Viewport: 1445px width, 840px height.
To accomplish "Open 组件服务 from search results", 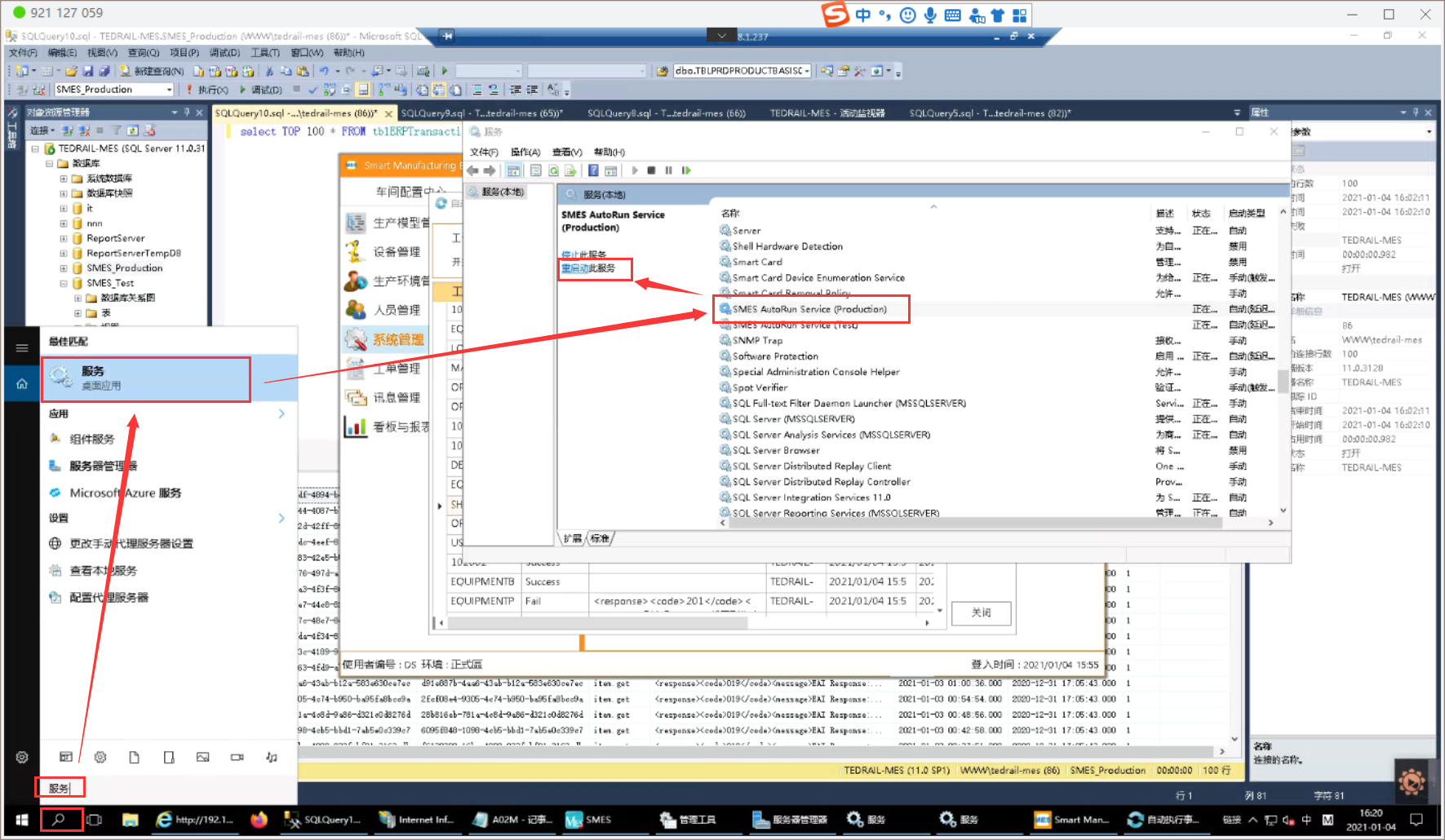I will [x=91, y=440].
